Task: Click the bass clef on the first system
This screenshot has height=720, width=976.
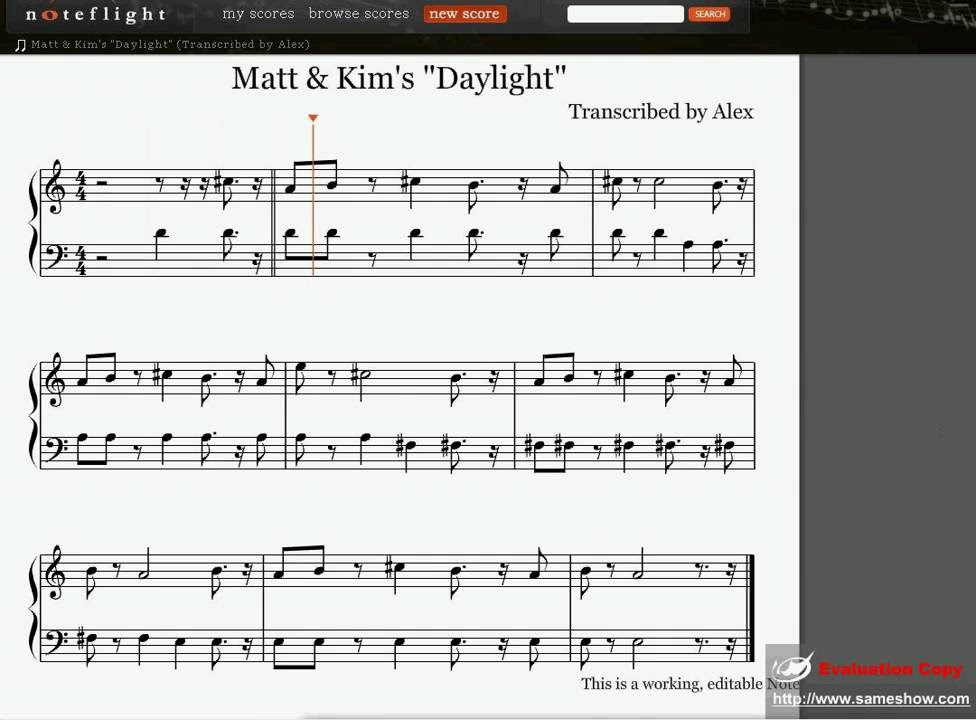Action: pos(56,256)
